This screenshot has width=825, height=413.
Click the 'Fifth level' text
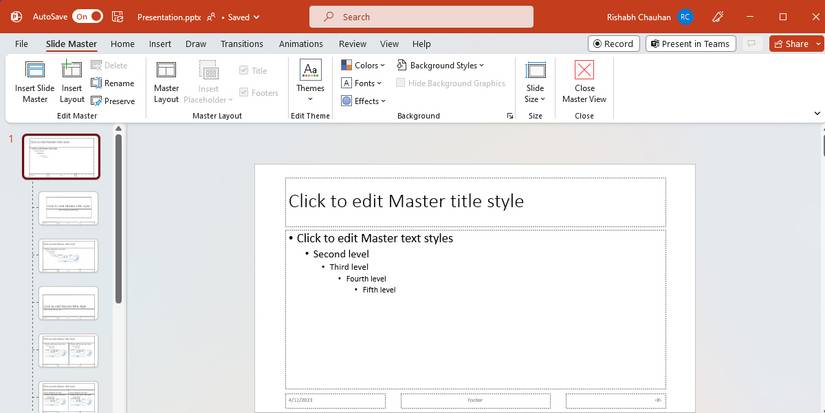coord(379,290)
